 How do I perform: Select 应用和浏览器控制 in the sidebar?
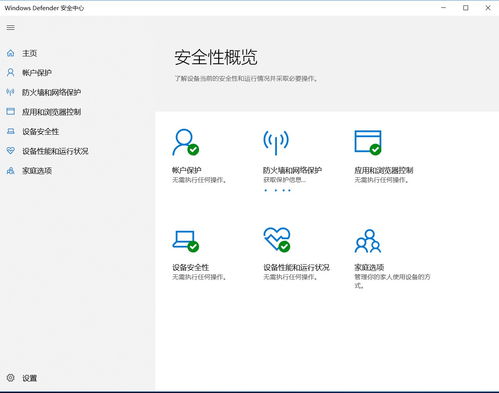(51, 112)
